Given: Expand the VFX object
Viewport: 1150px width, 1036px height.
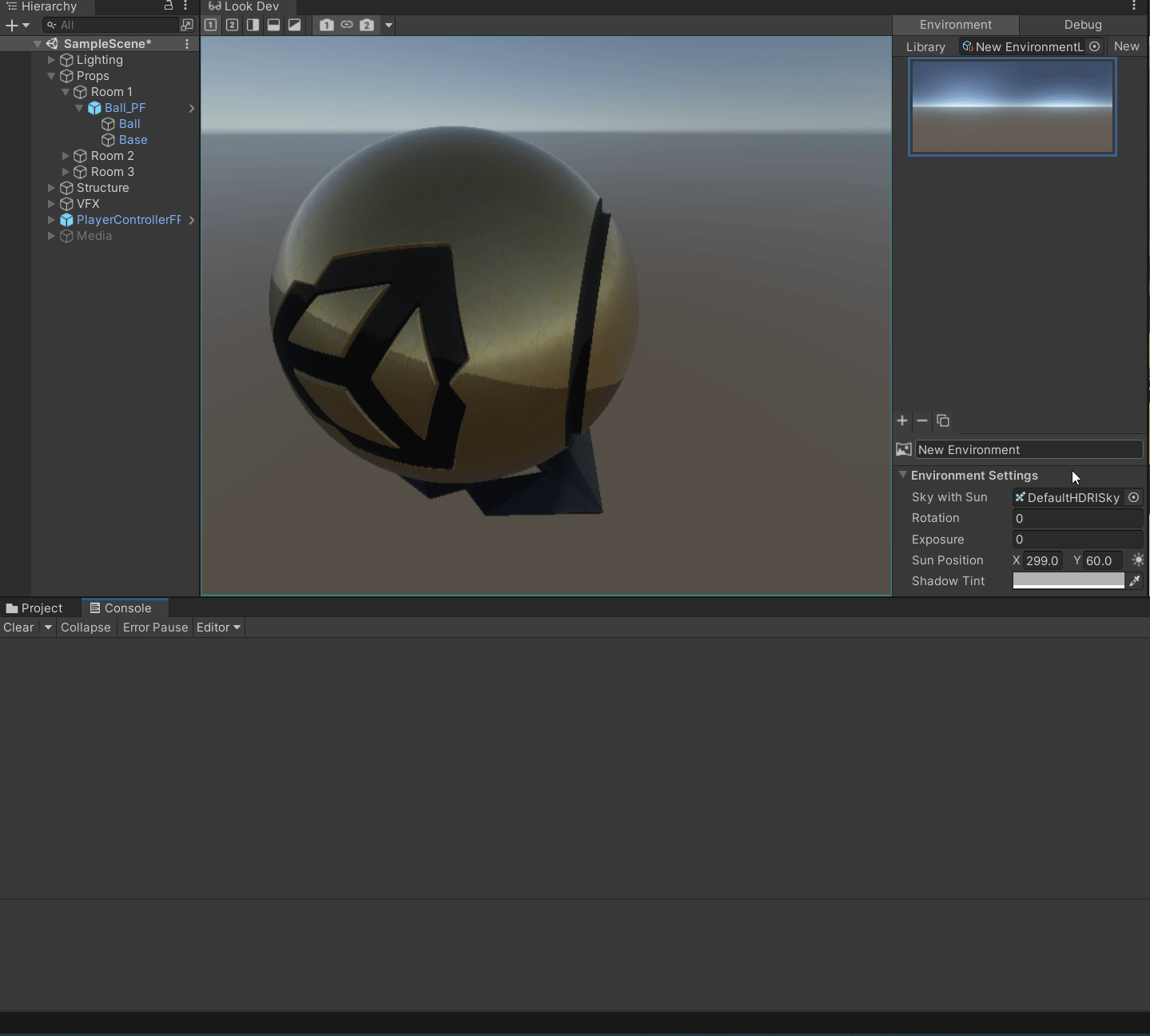Looking at the screenshot, I should [51, 204].
